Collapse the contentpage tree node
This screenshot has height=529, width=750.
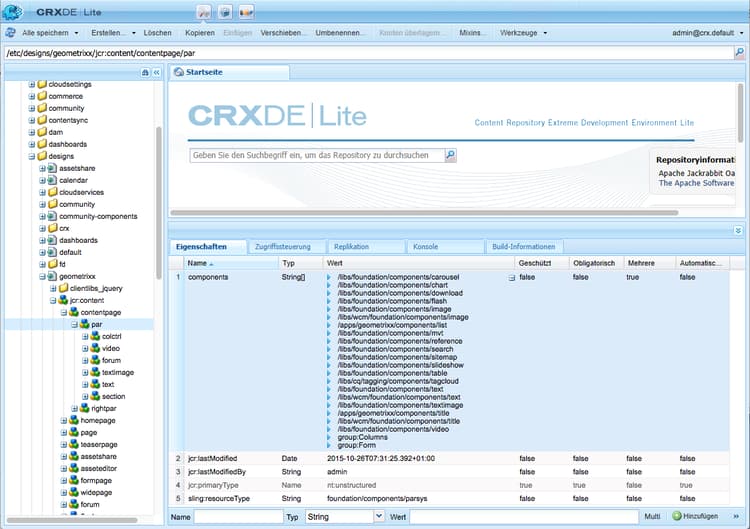point(64,312)
